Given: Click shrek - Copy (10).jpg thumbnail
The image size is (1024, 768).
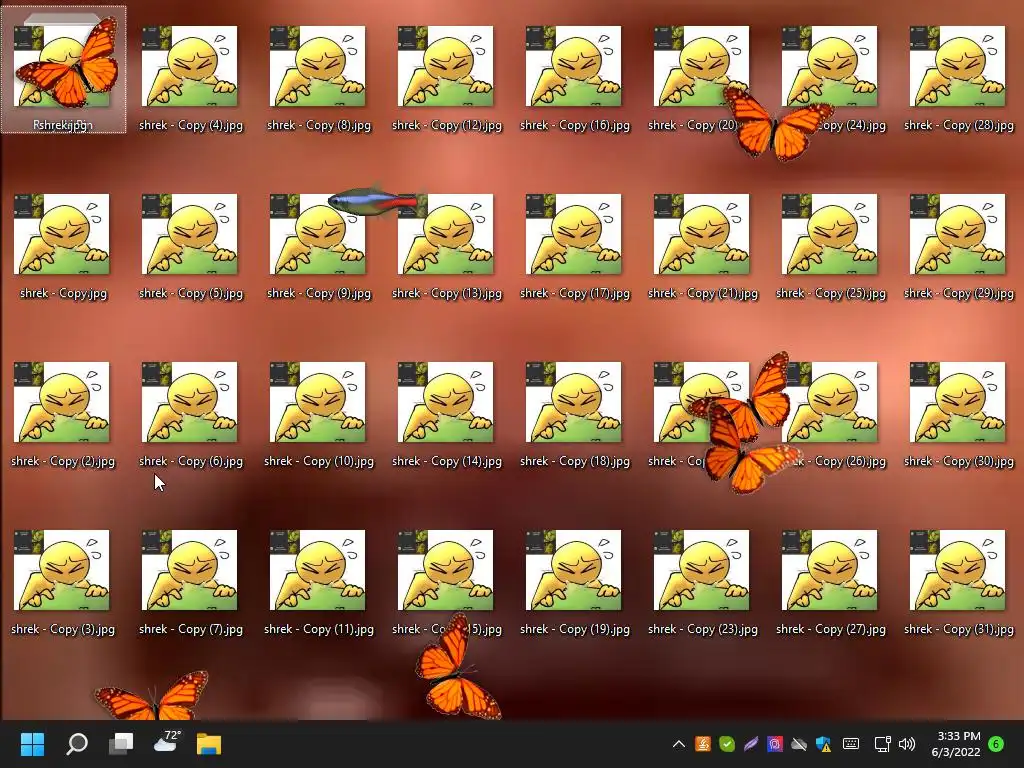Looking at the screenshot, I should click(x=318, y=402).
